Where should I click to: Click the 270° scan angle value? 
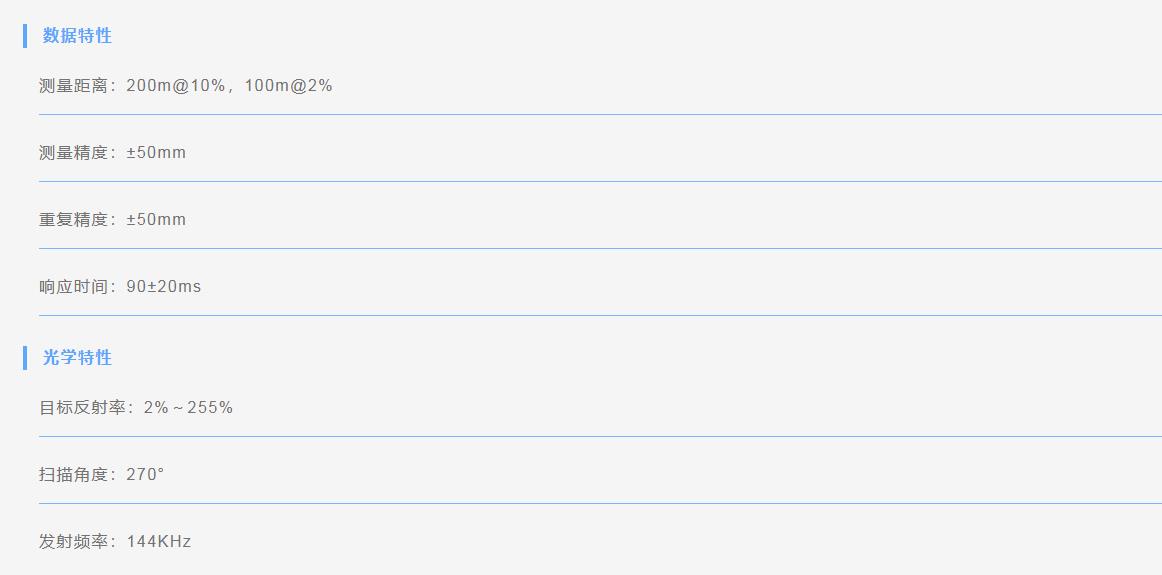pos(145,474)
